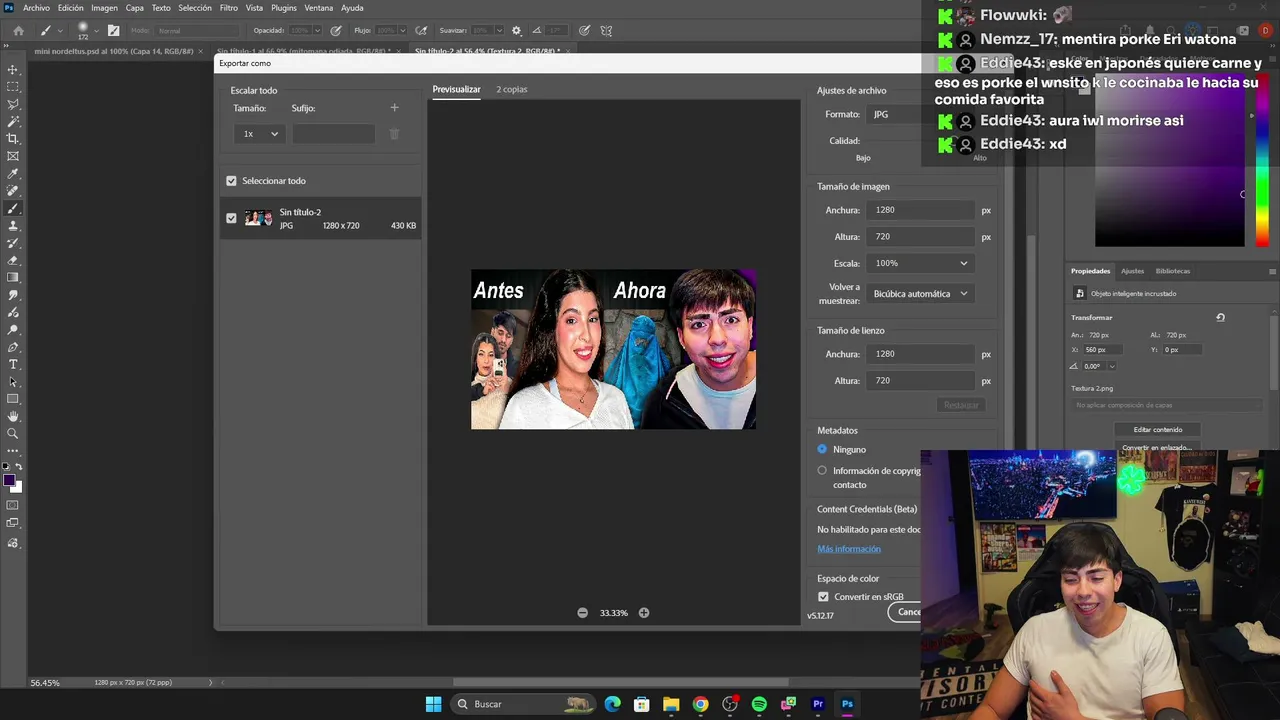The image size is (1280, 720).
Task: Open the Windows Start menu
Action: [433, 704]
